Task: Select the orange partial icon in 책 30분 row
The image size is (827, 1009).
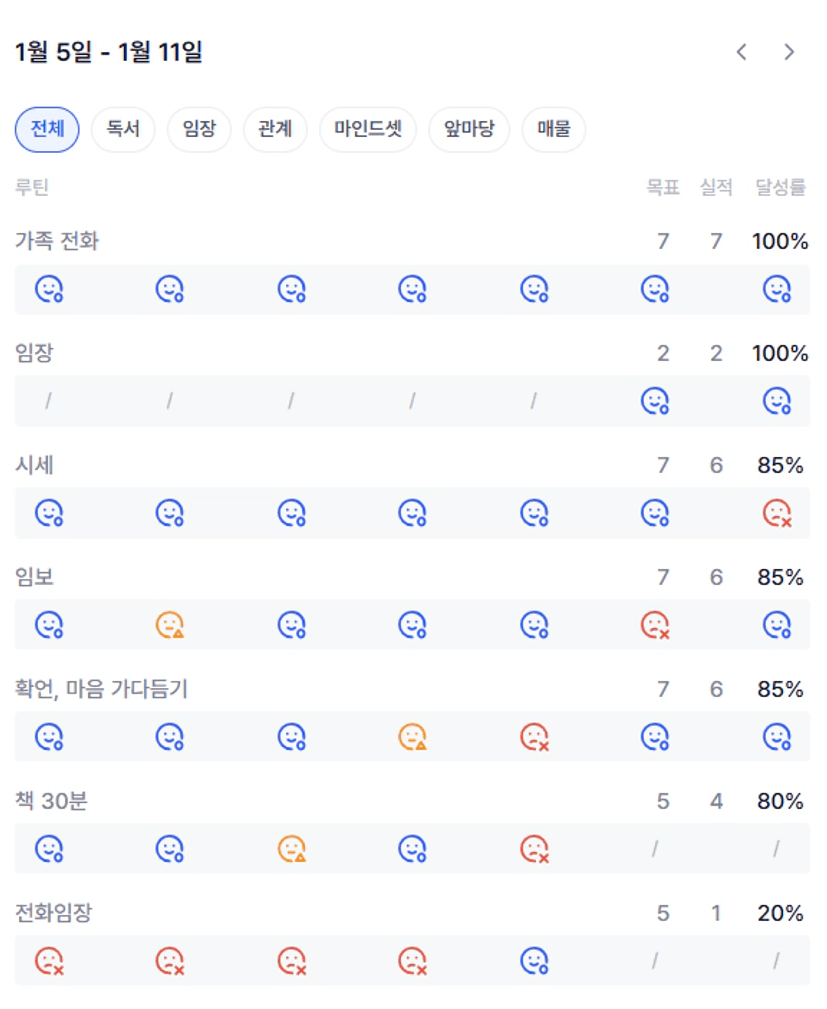Action: pyautogui.click(x=291, y=850)
